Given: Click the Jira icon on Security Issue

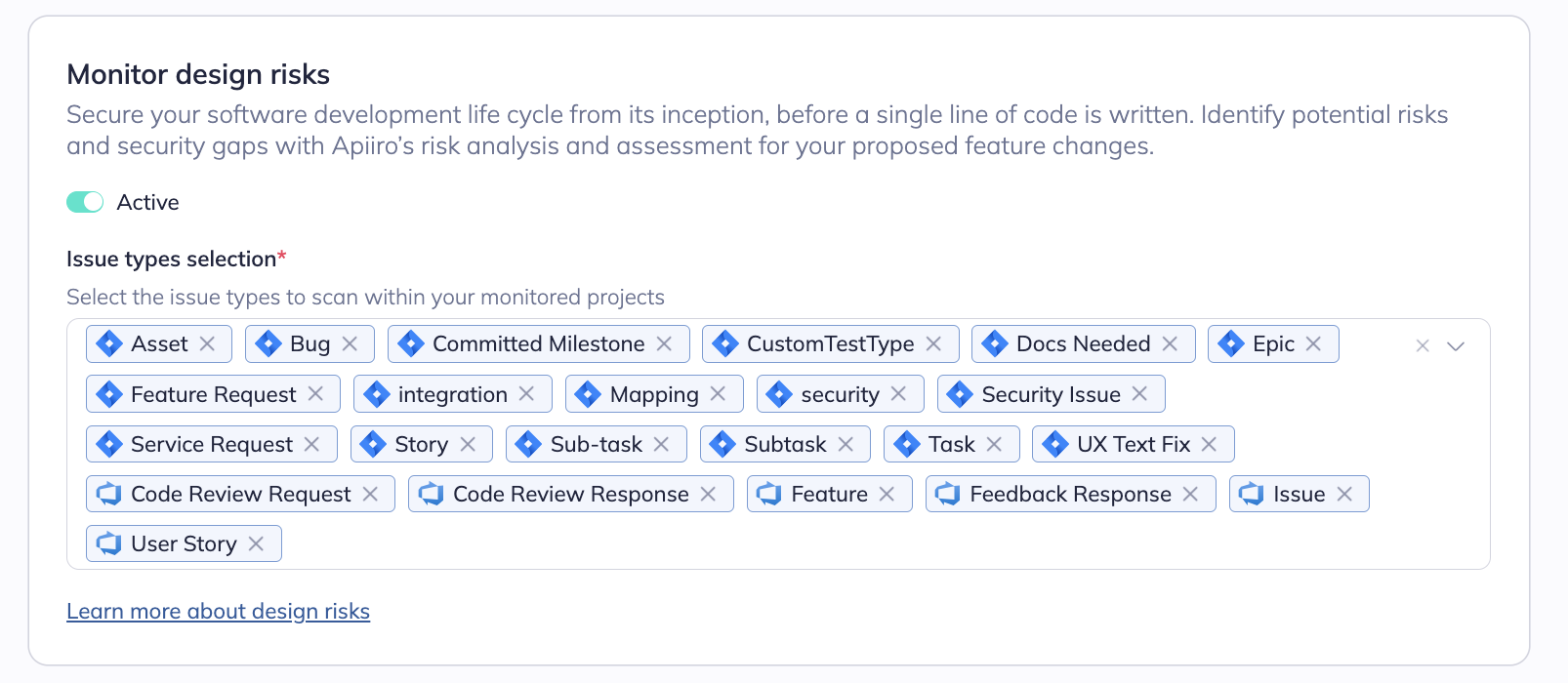Looking at the screenshot, I should 960,394.
